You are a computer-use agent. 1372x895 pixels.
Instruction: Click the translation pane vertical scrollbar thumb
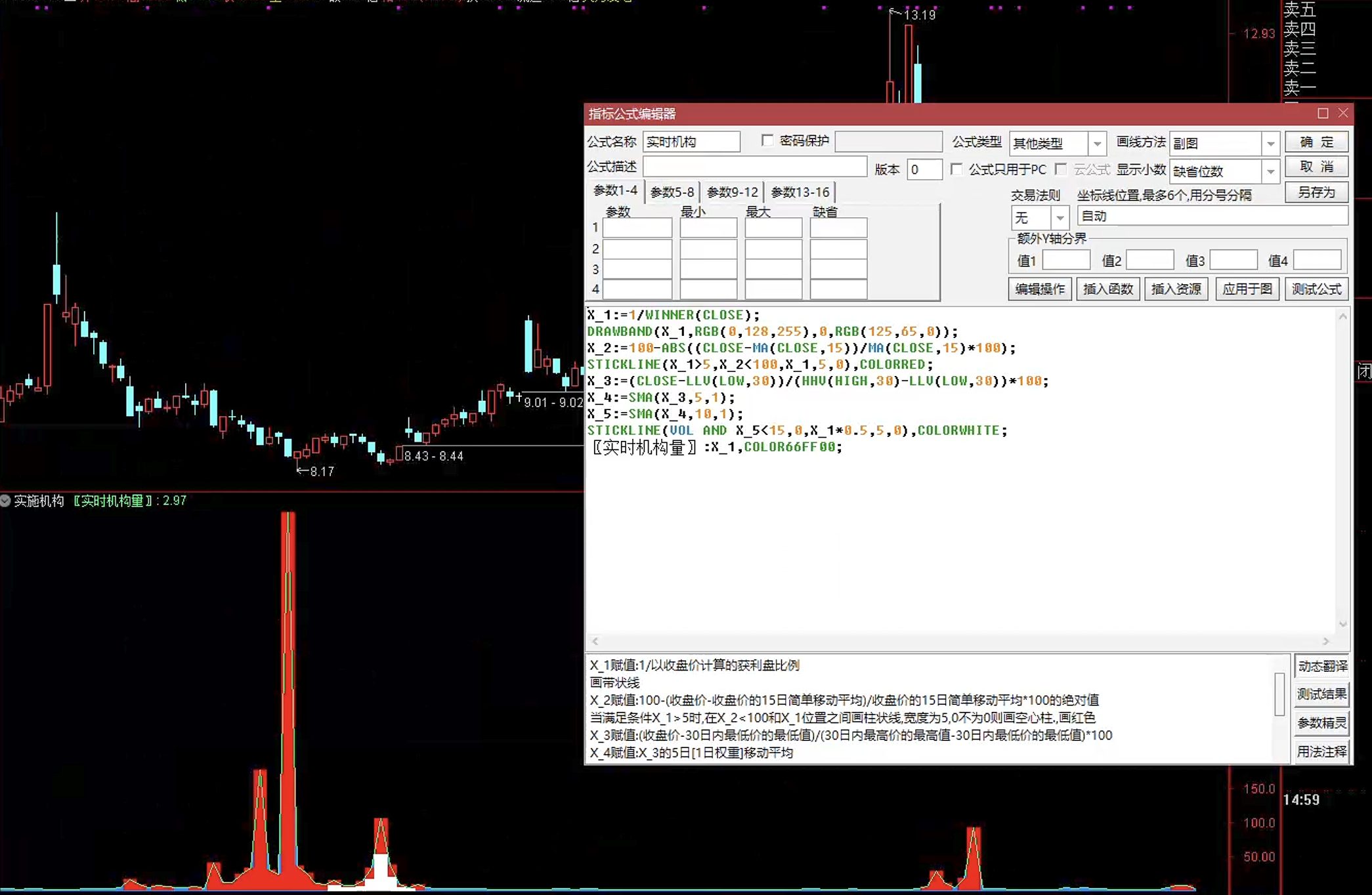(x=1279, y=694)
